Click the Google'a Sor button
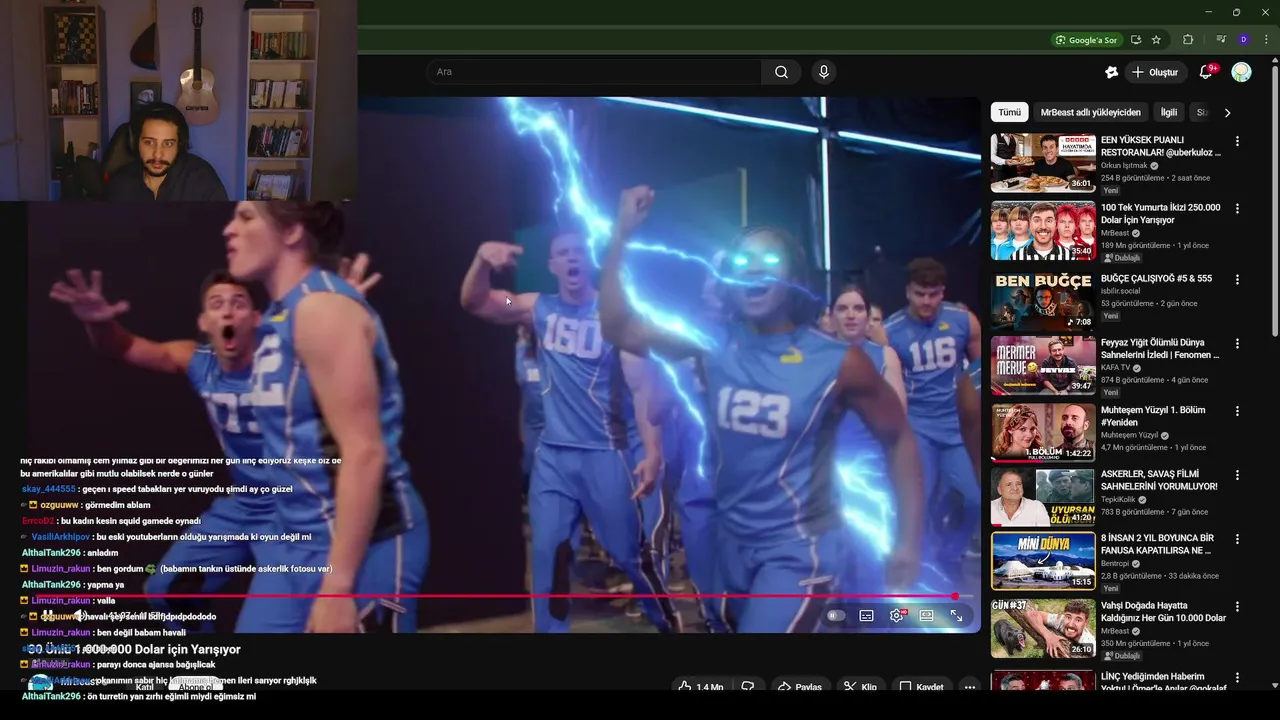Screen dimensions: 1280x720 [x=1085, y=40]
